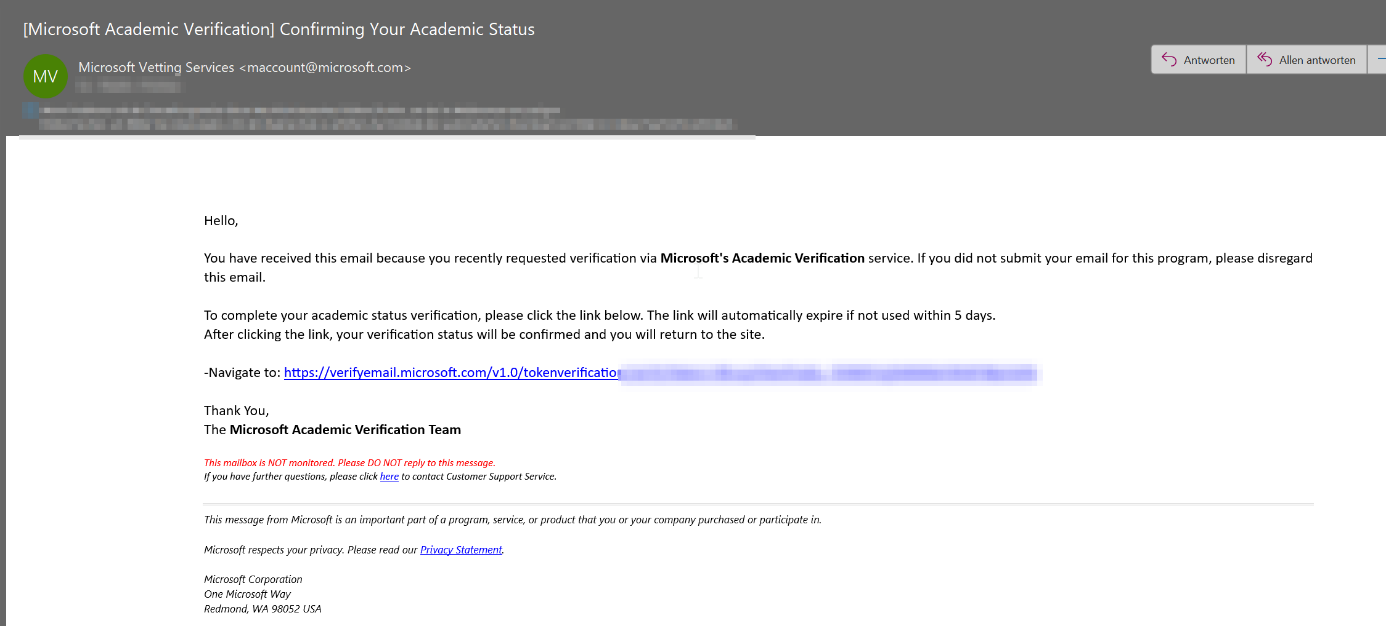Click 'Microsoft respects your privacy' sentence
This screenshot has height=626, width=1386.
point(353,550)
